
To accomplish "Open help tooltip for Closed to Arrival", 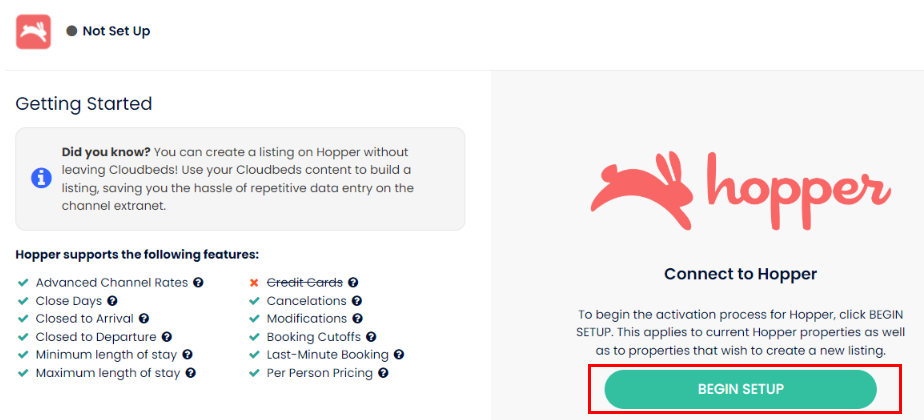I will 143,319.
